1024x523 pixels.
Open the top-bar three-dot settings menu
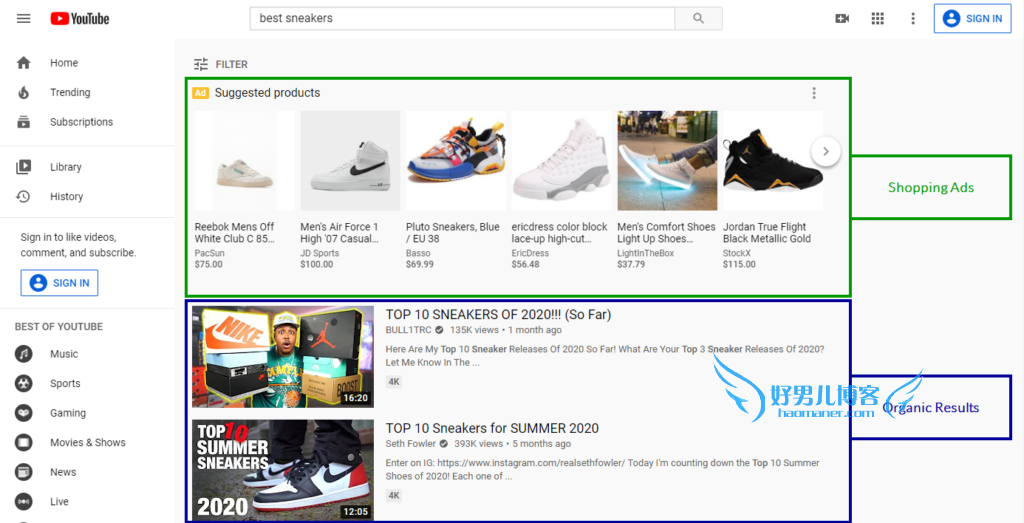[913, 18]
